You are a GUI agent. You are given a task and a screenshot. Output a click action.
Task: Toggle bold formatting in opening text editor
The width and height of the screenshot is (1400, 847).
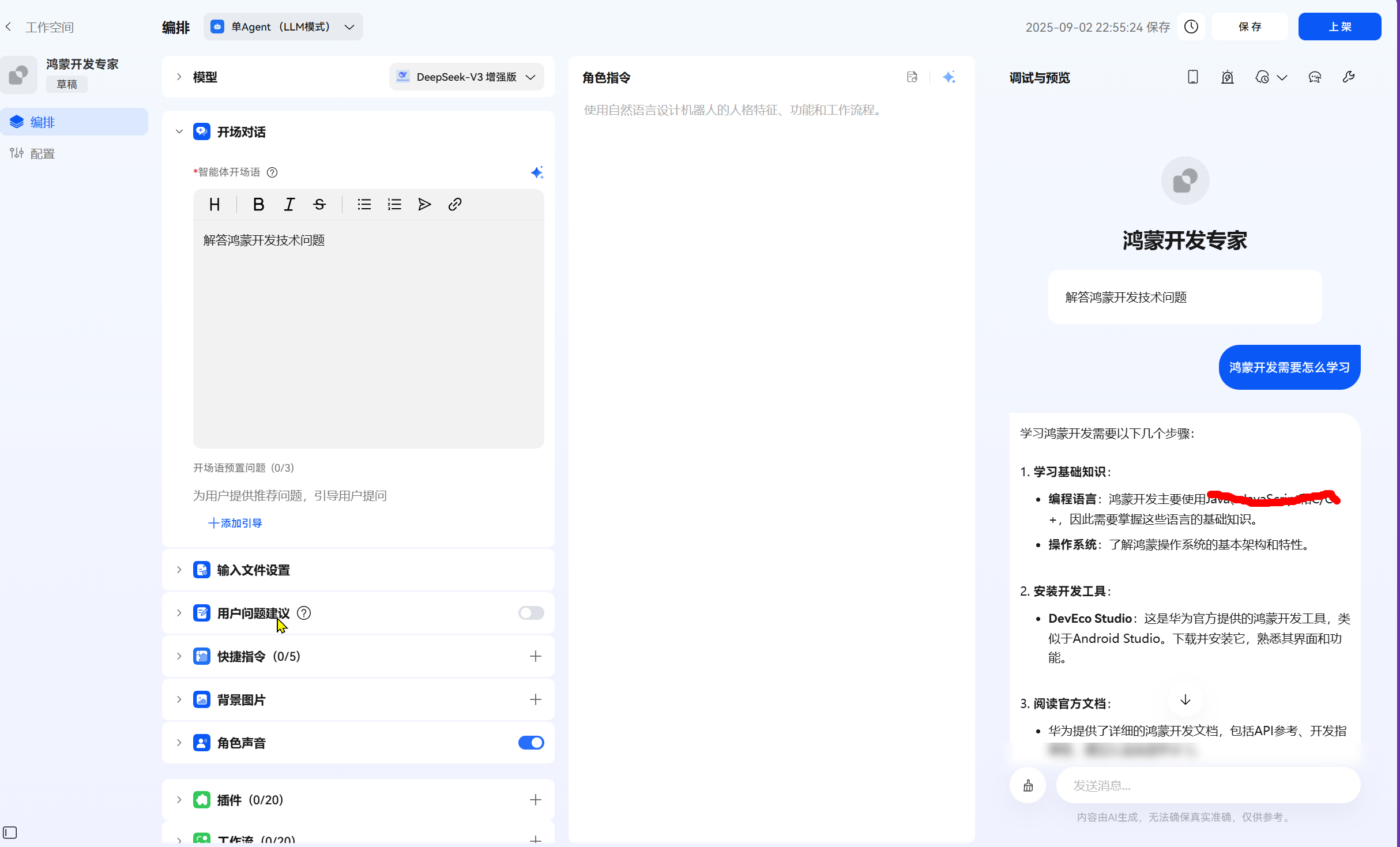[258, 205]
